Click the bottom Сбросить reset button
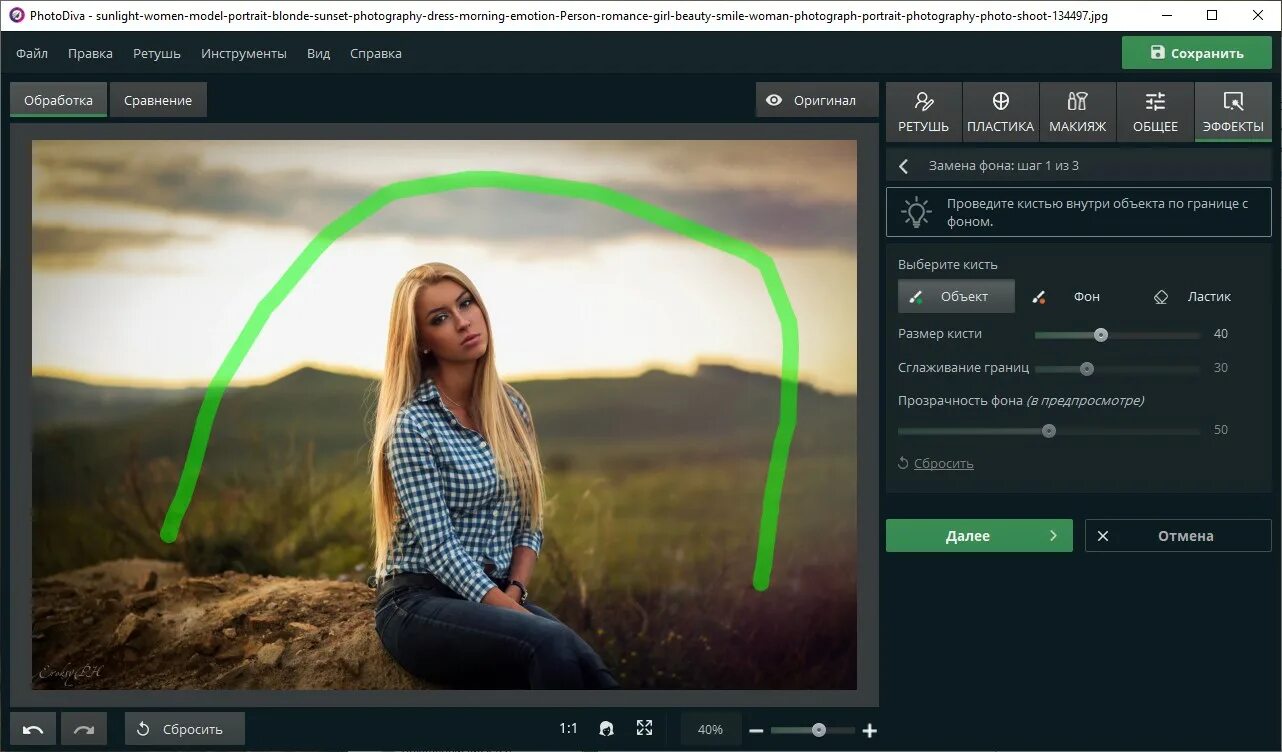The image size is (1282, 752). coord(185,729)
